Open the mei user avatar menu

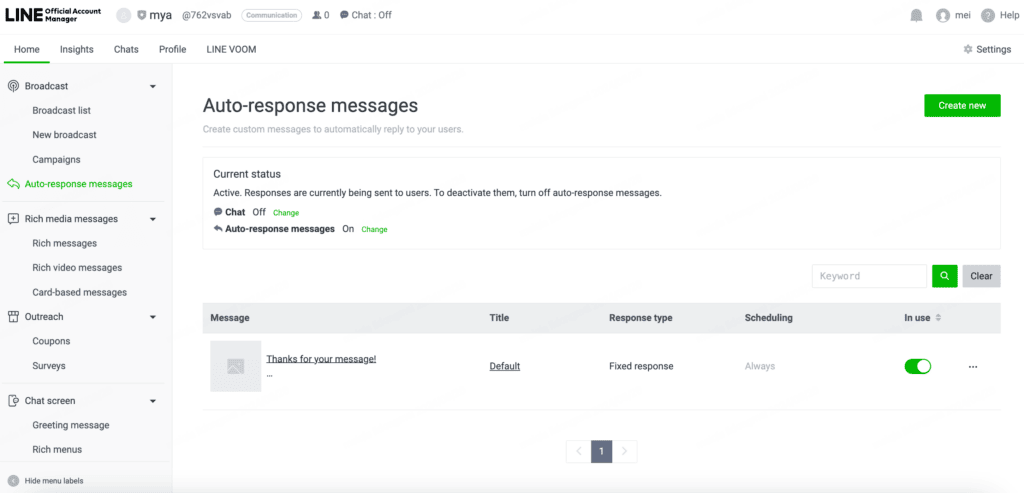tap(942, 16)
